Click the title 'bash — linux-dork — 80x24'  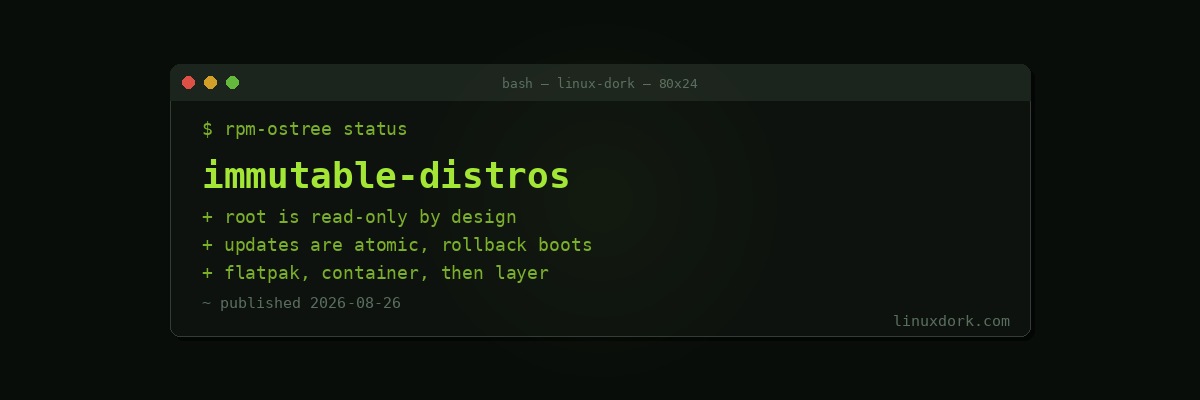pos(600,84)
